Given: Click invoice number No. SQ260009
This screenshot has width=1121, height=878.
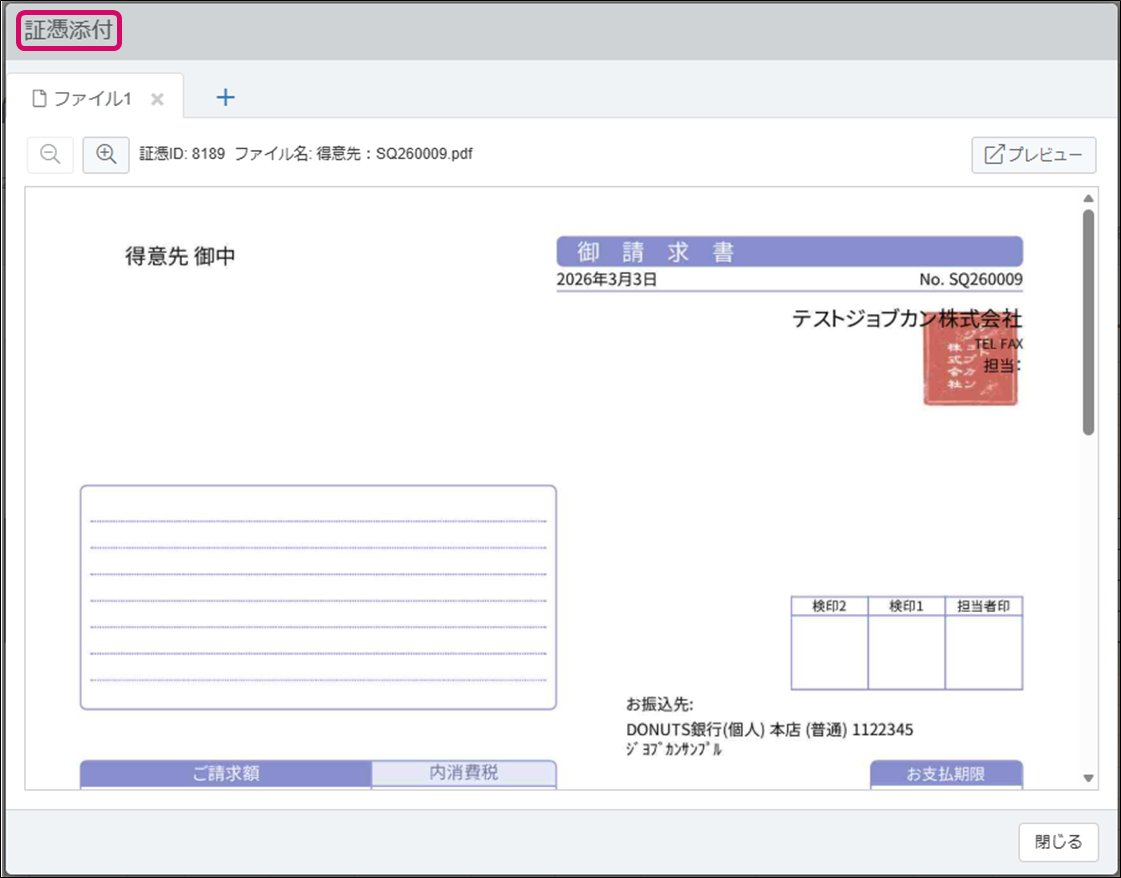Looking at the screenshot, I should [x=970, y=280].
